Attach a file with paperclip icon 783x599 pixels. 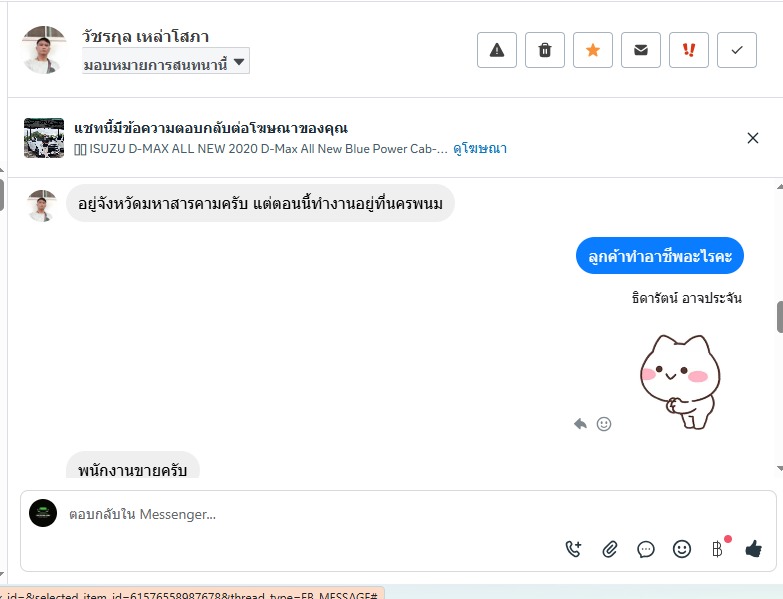tap(610, 549)
